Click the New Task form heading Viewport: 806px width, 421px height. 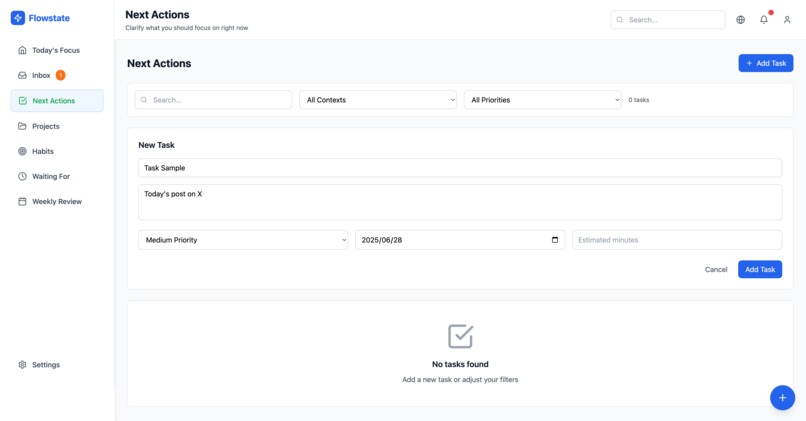[156, 145]
